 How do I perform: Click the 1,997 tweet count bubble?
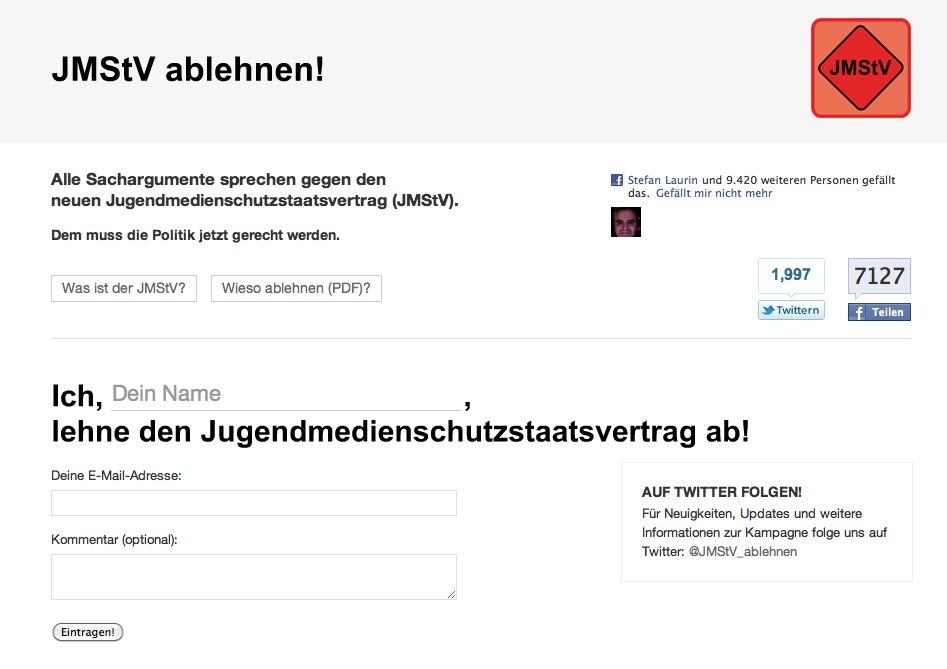(x=791, y=275)
